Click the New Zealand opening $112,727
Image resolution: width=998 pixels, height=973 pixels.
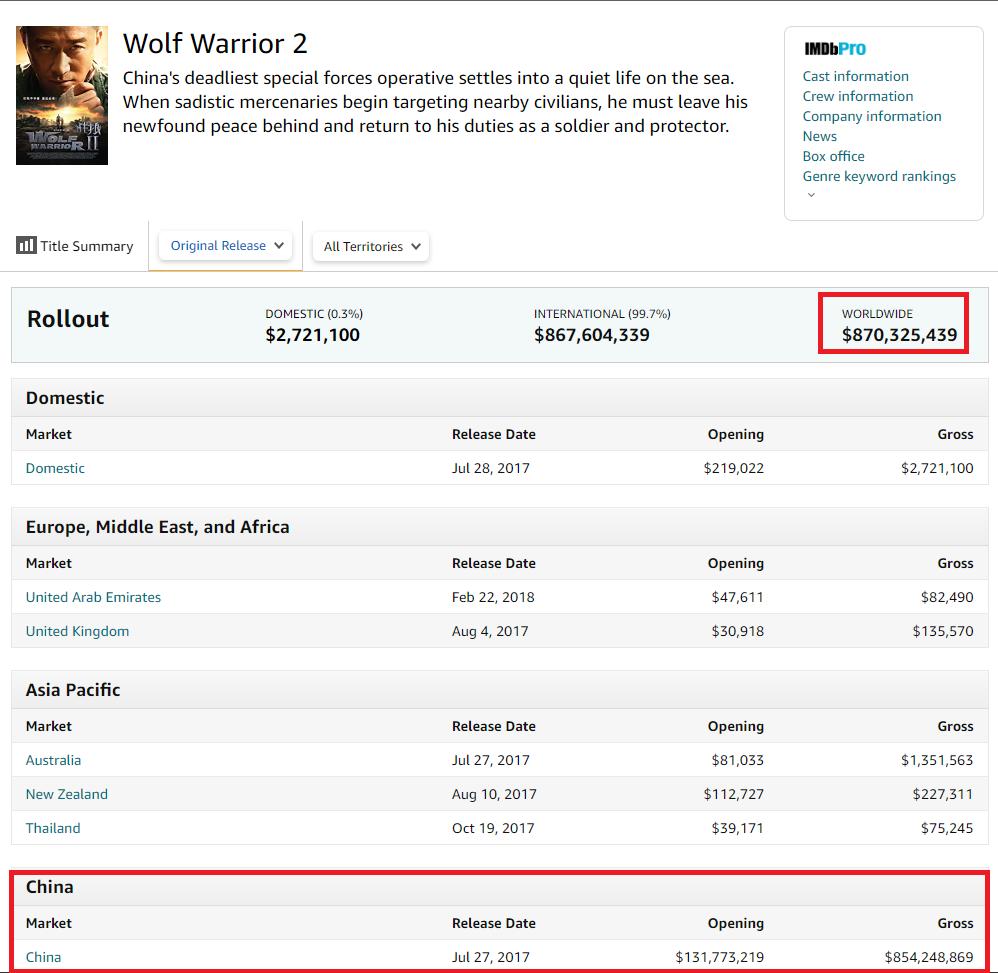(x=733, y=794)
